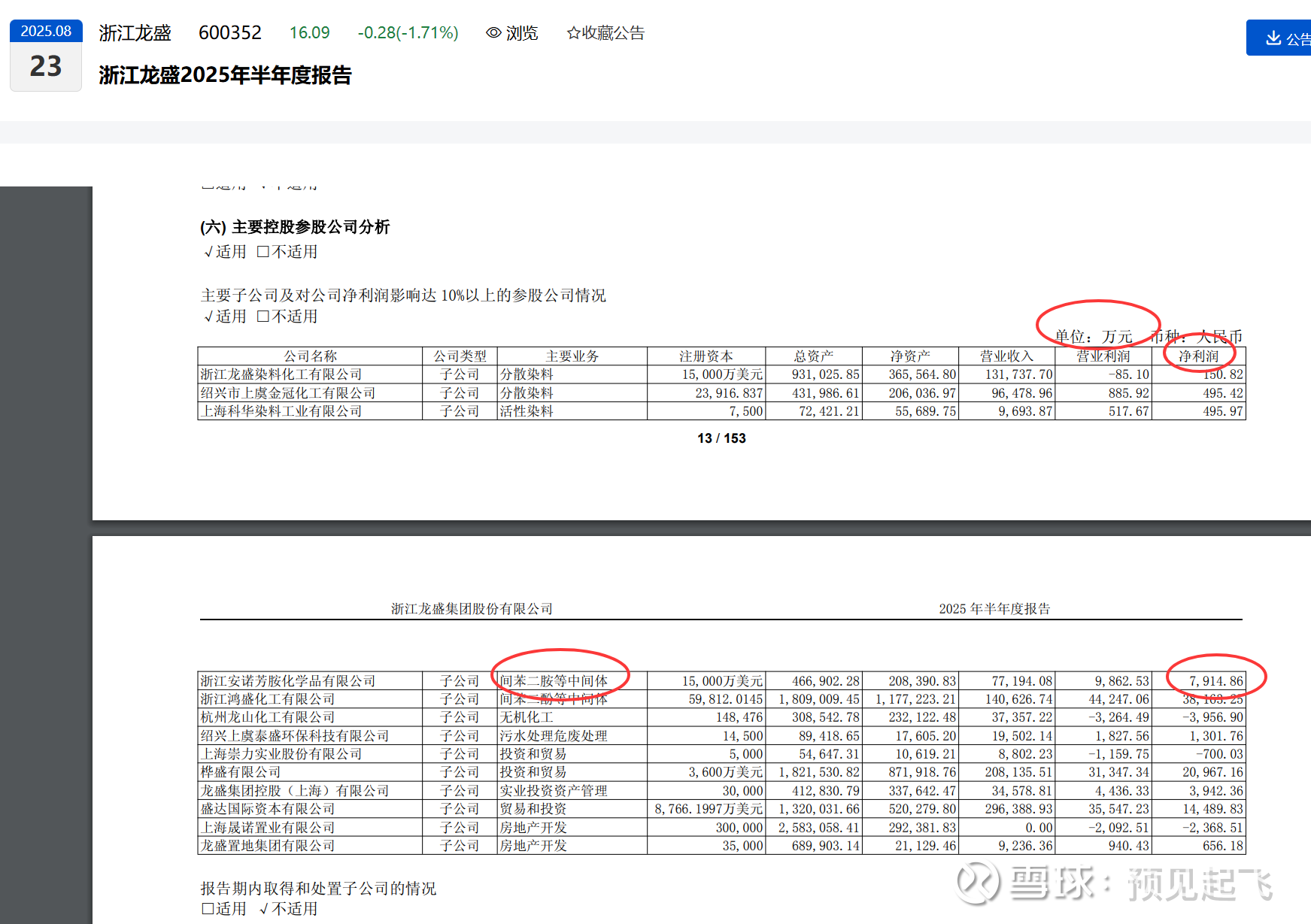The height and width of the screenshot is (924, 1311).
Task: Select the row name 杭州龙山化工有限公司
Action: coord(268,717)
